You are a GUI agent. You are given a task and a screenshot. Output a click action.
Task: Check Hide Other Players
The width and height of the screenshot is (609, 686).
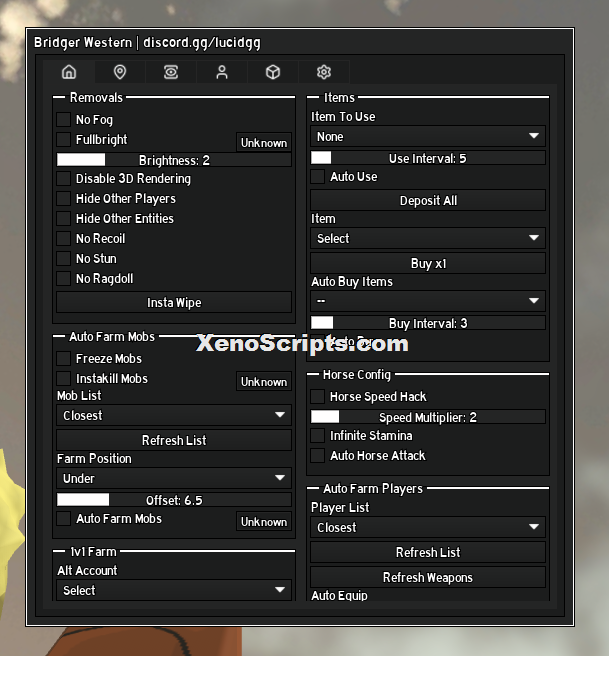click(x=63, y=199)
